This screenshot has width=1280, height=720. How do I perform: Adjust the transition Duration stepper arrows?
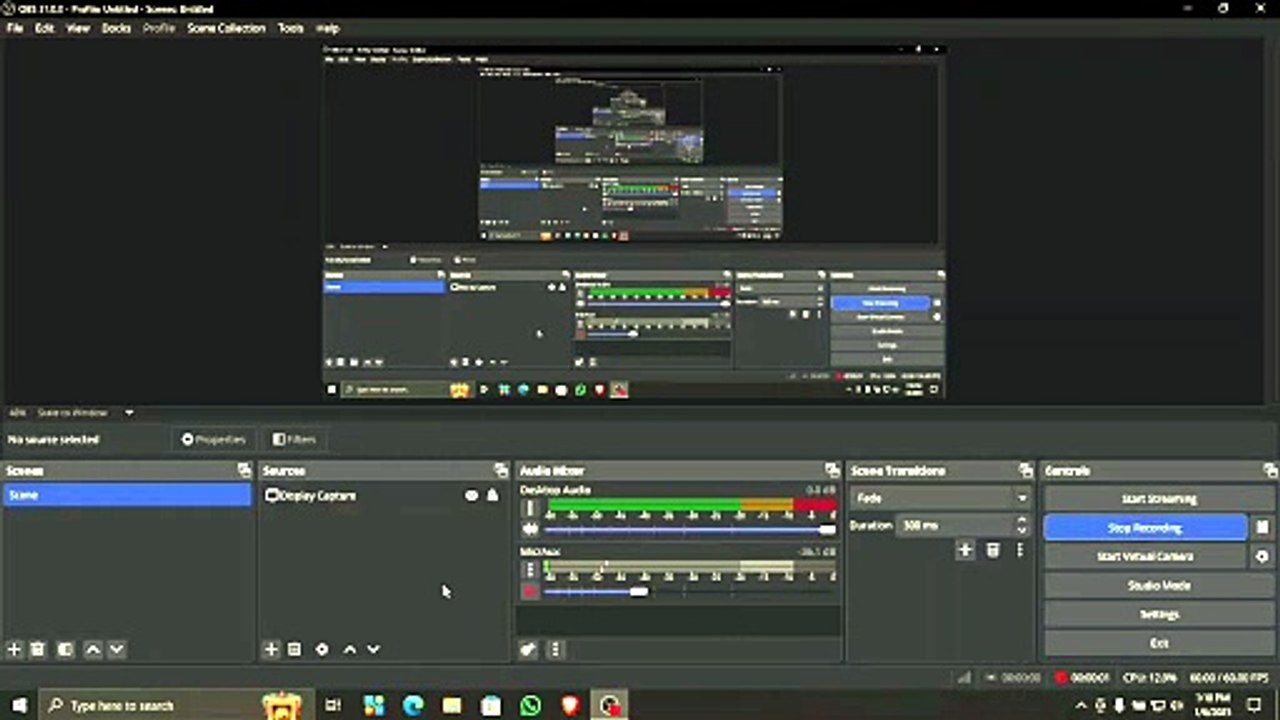pyautogui.click(x=1021, y=525)
